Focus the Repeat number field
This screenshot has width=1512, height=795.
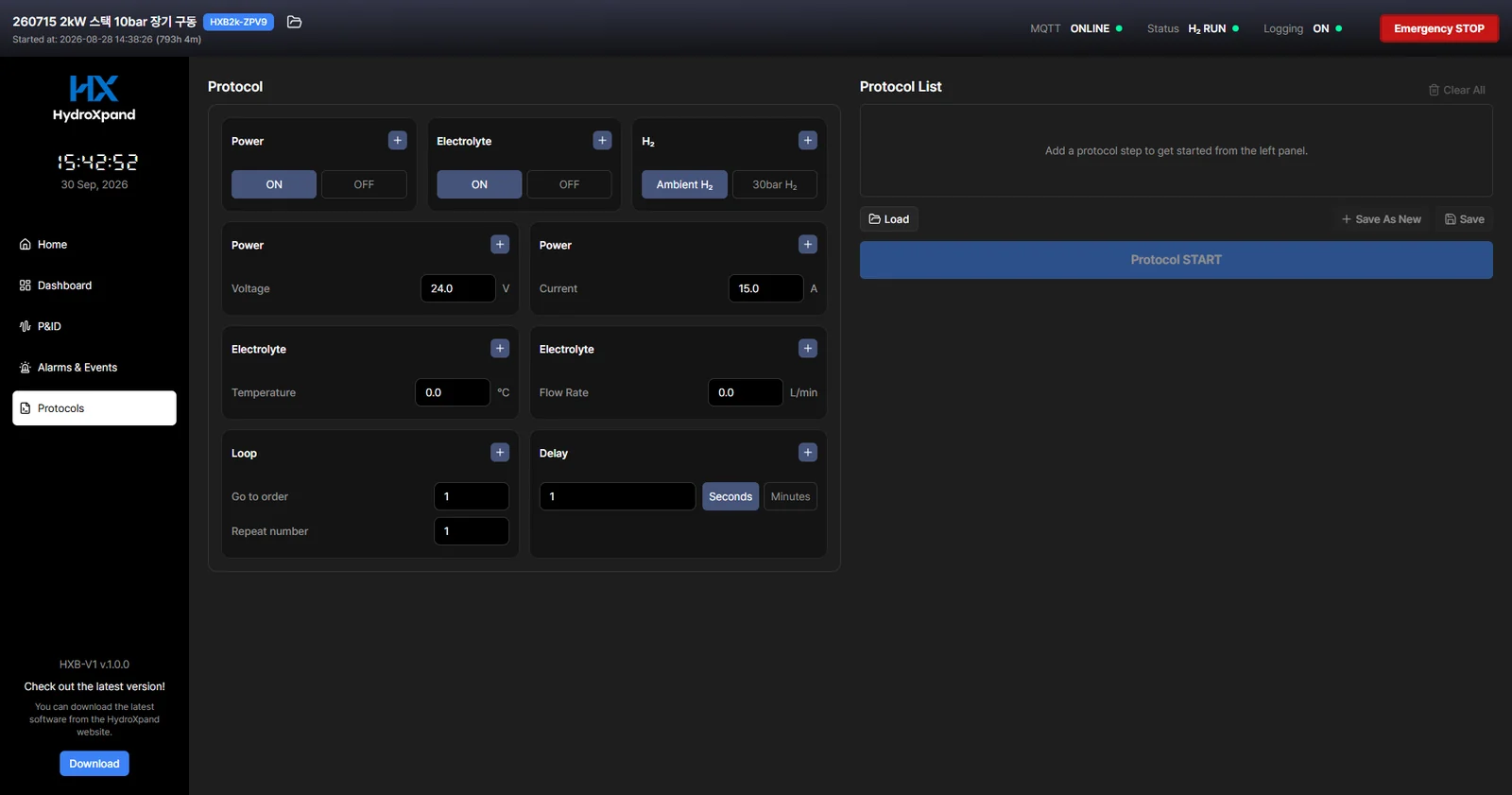coord(472,531)
